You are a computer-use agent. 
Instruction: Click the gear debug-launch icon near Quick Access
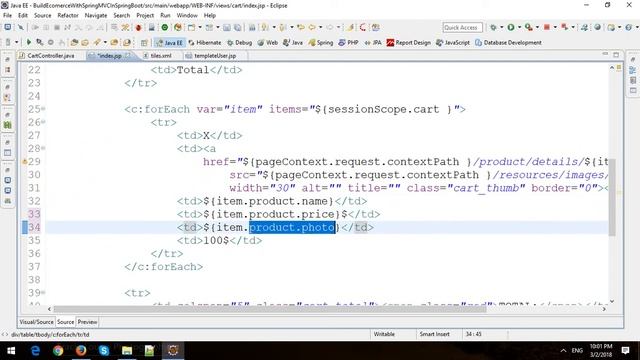point(493,27)
